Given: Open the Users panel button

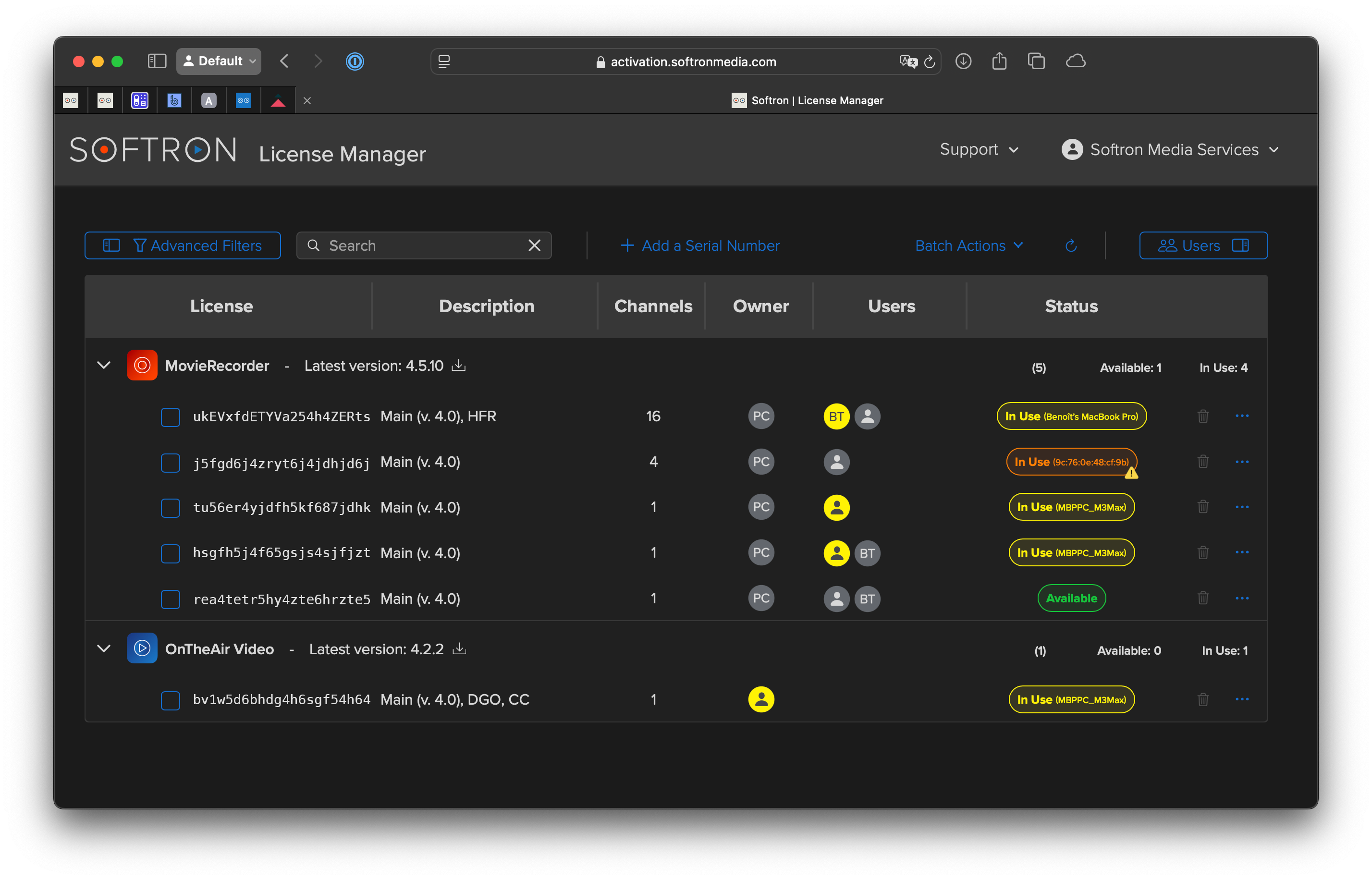Looking at the screenshot, I should (x=1203, y=245).
